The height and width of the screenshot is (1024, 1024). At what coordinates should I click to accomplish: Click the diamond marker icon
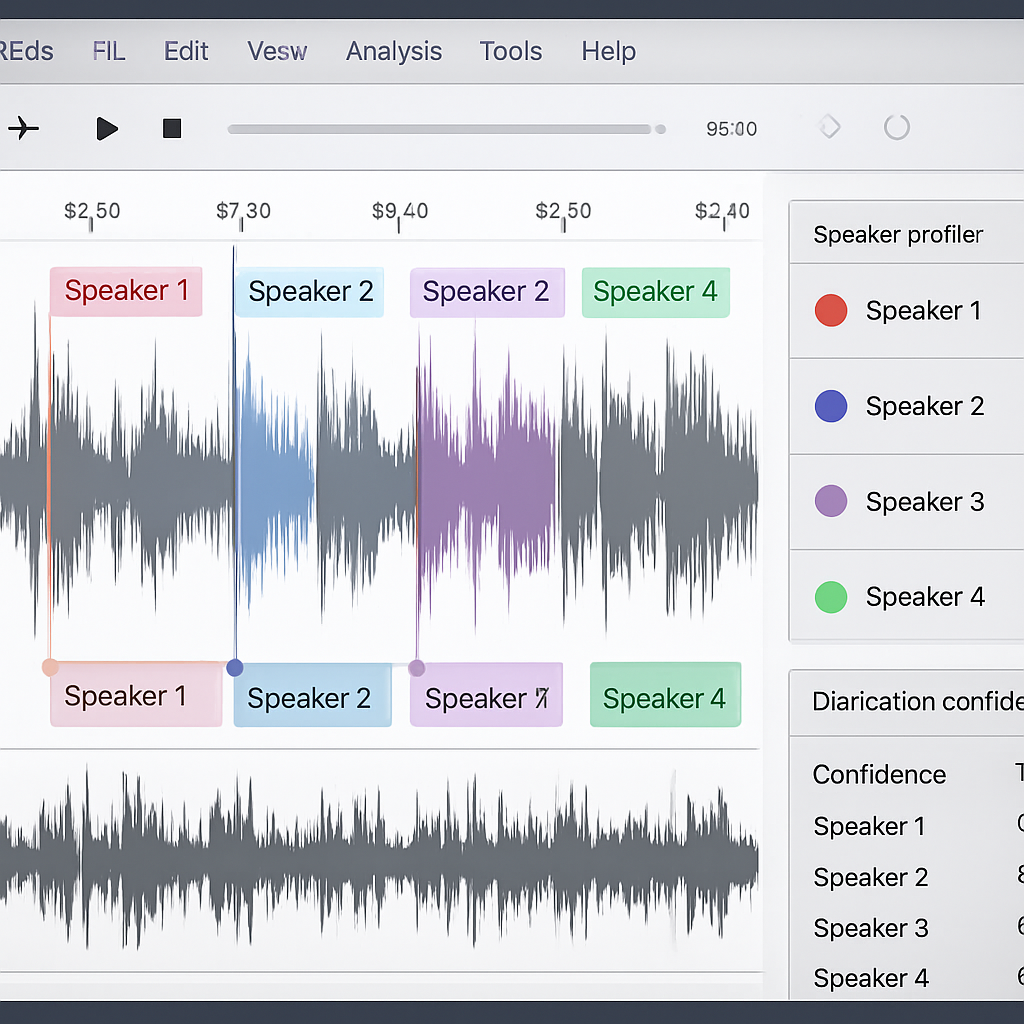click(829, 127)
